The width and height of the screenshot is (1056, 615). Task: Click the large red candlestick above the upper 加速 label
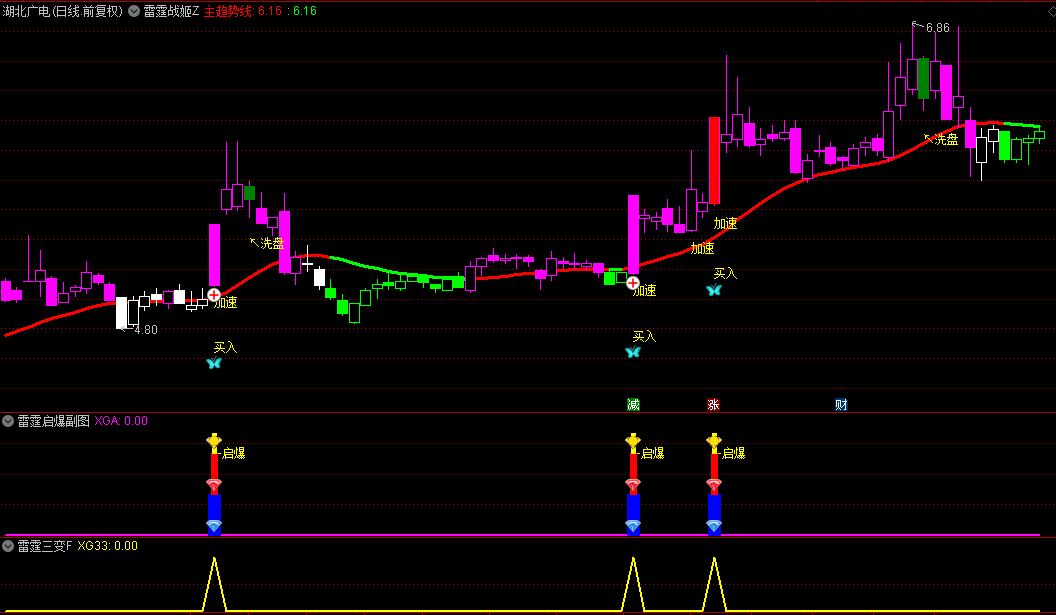715,160
